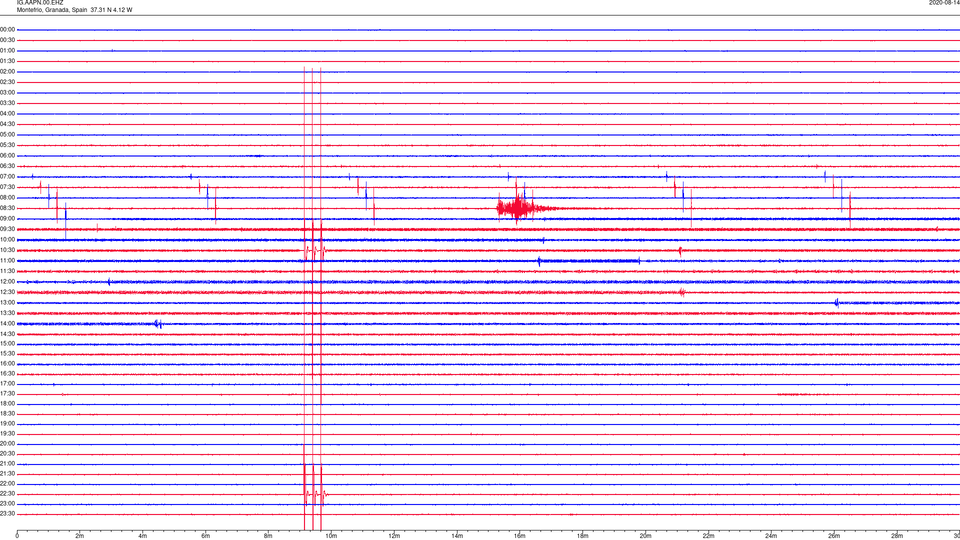This screenshot has height=540, width=960.
Task: Click the 22:00 row label
Action: [x=8, y=484]
